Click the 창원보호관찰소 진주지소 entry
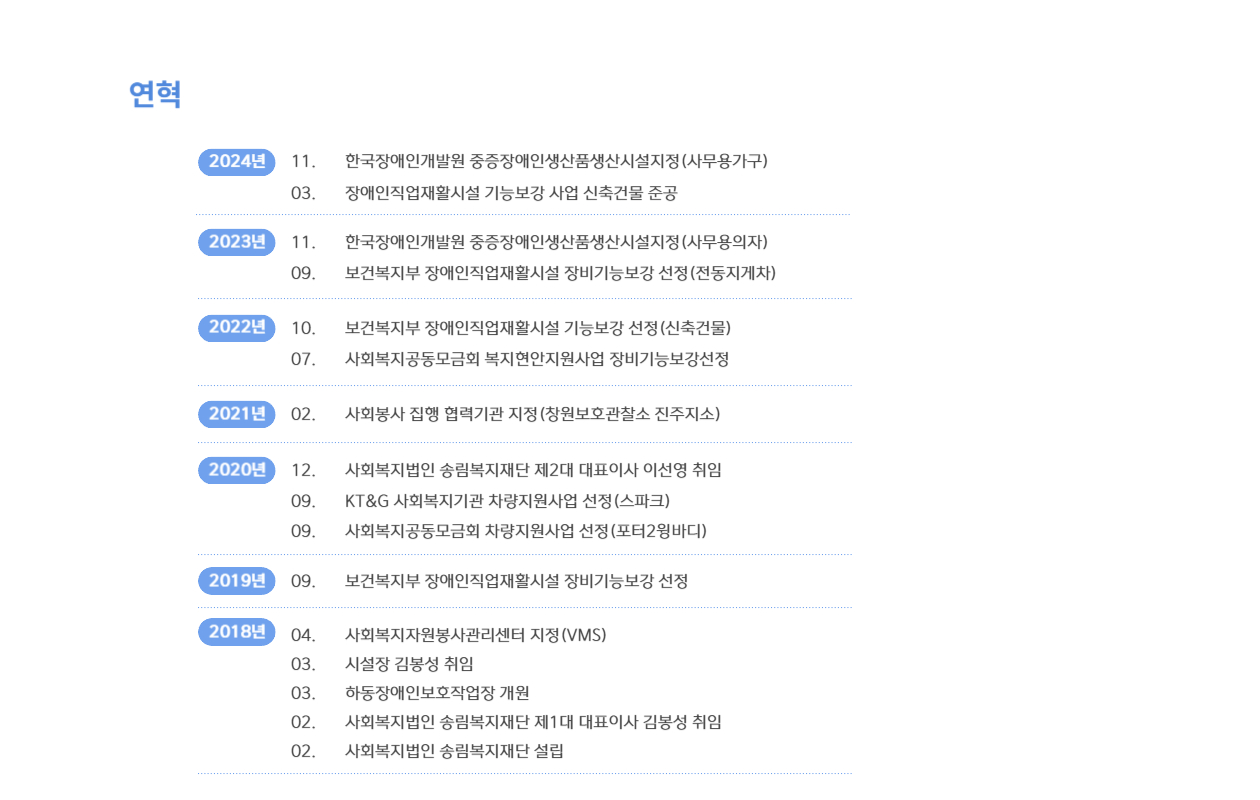Screen dimensions: 1260x800 tap(532, 414)
